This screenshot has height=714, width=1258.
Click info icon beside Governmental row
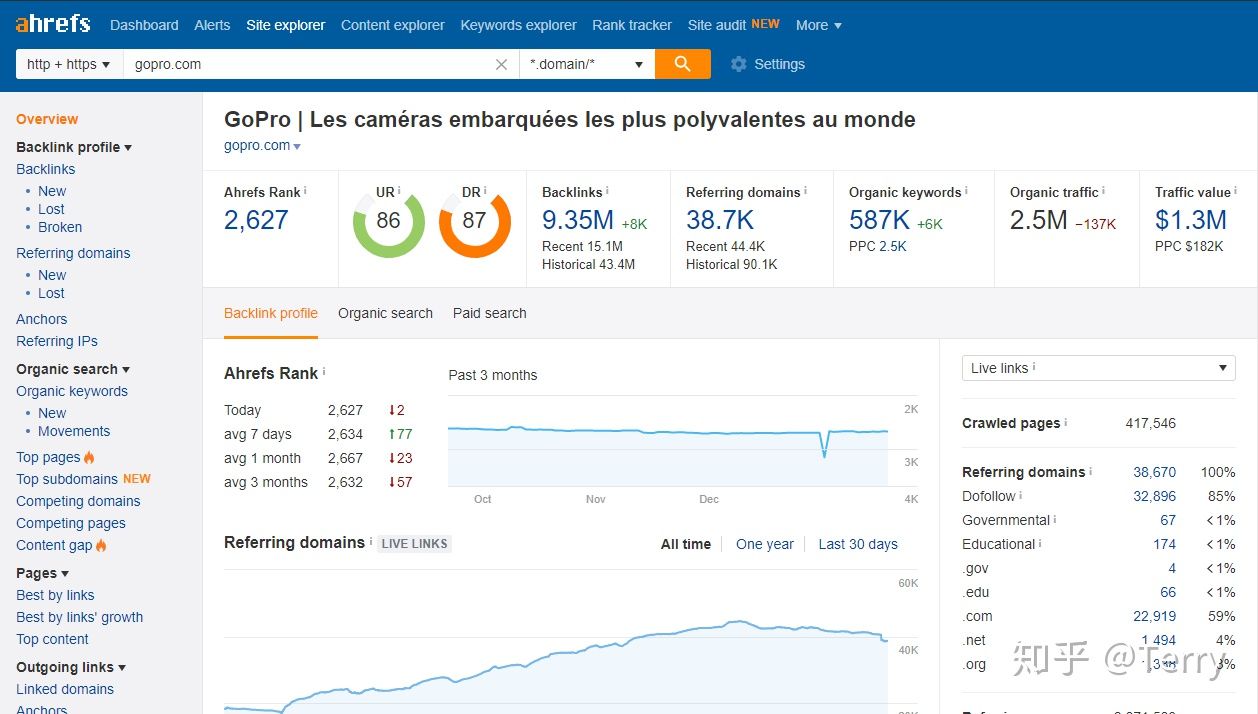(1055, 519)
